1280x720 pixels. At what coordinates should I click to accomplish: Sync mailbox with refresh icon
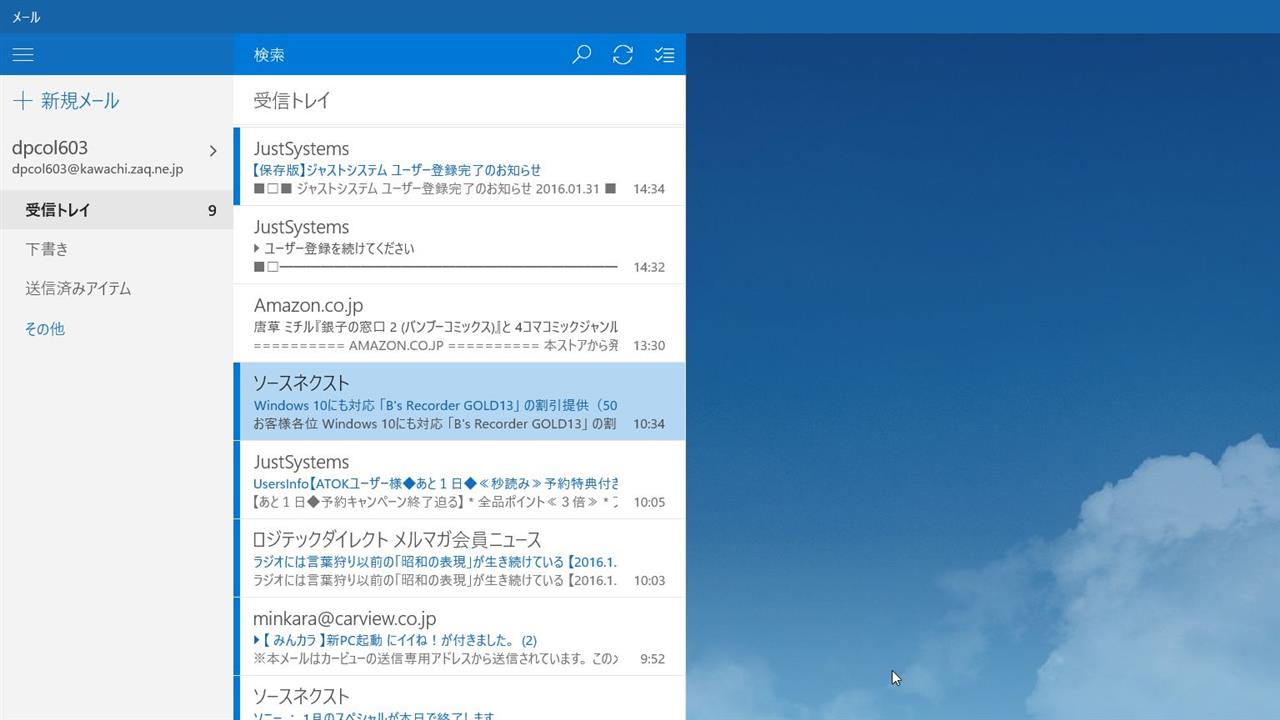point(623,55)
